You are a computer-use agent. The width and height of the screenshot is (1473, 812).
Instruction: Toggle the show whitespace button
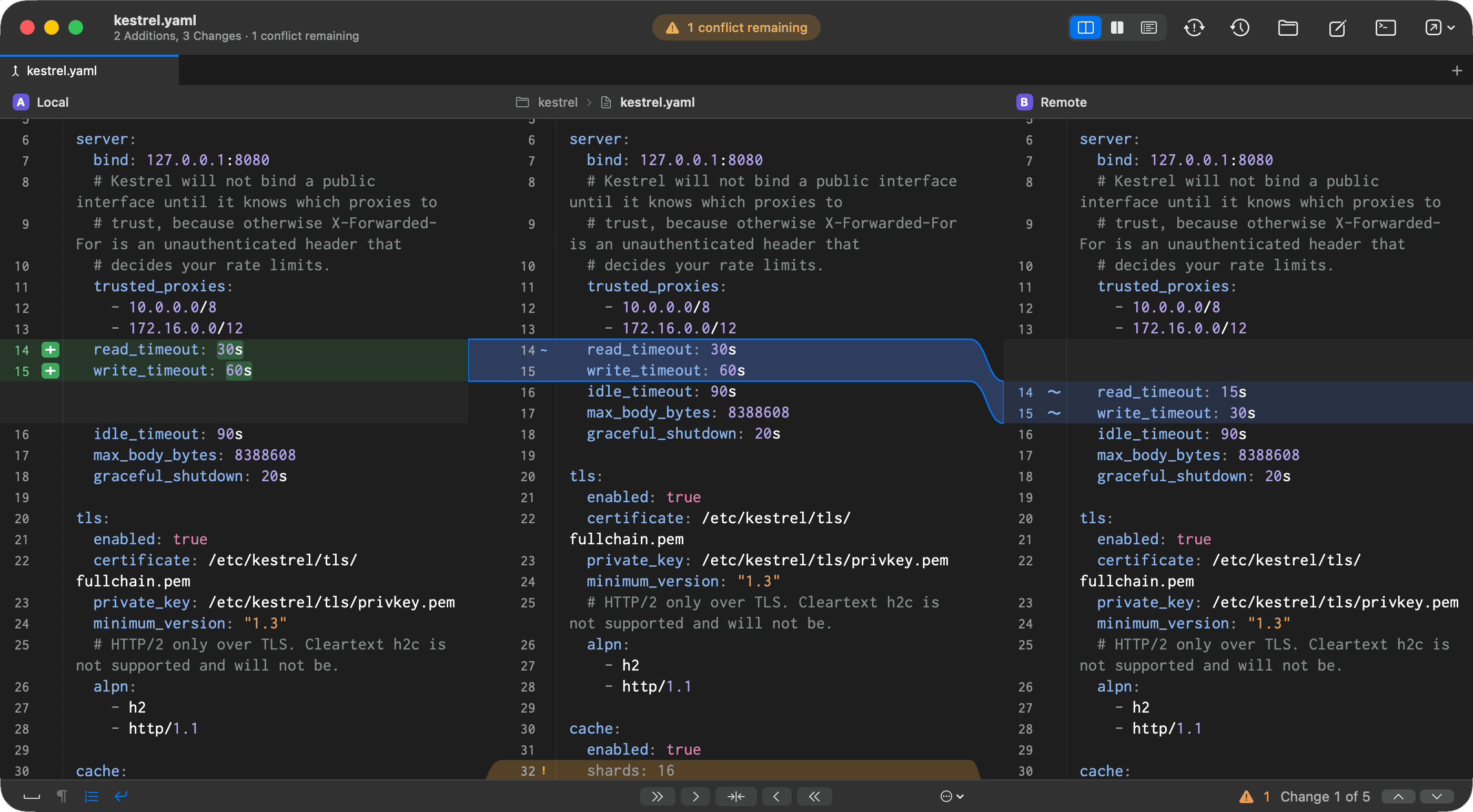[32, 796]
